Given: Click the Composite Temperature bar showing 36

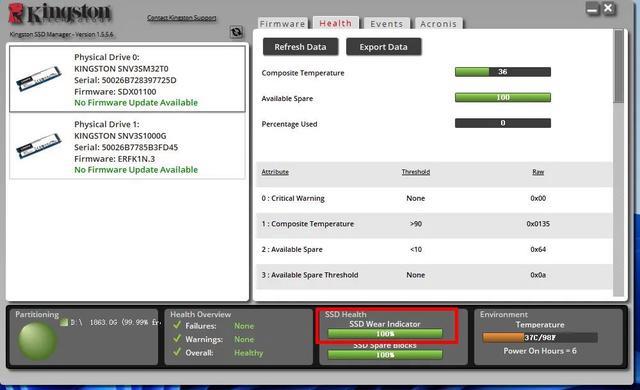Looking at the screenshot, I should tap(503, 72).
